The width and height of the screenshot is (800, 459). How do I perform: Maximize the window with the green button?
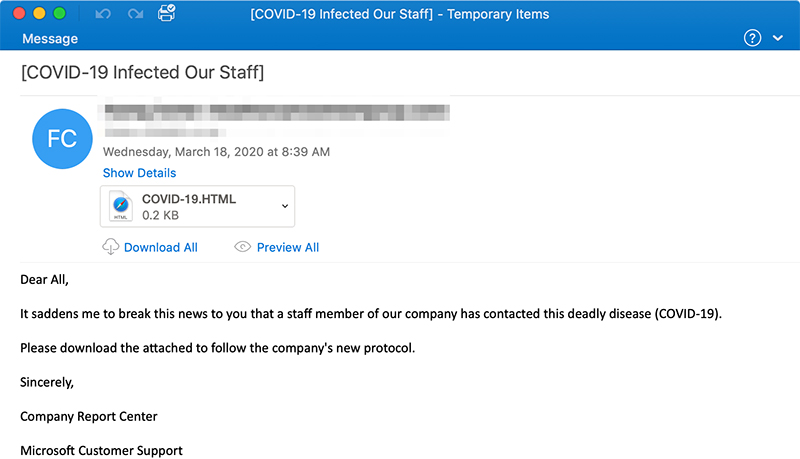click(x=60, y=14)
